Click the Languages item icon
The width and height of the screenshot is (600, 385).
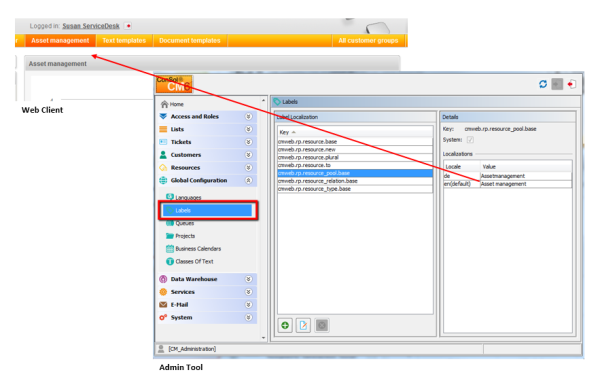coord(170,197)
